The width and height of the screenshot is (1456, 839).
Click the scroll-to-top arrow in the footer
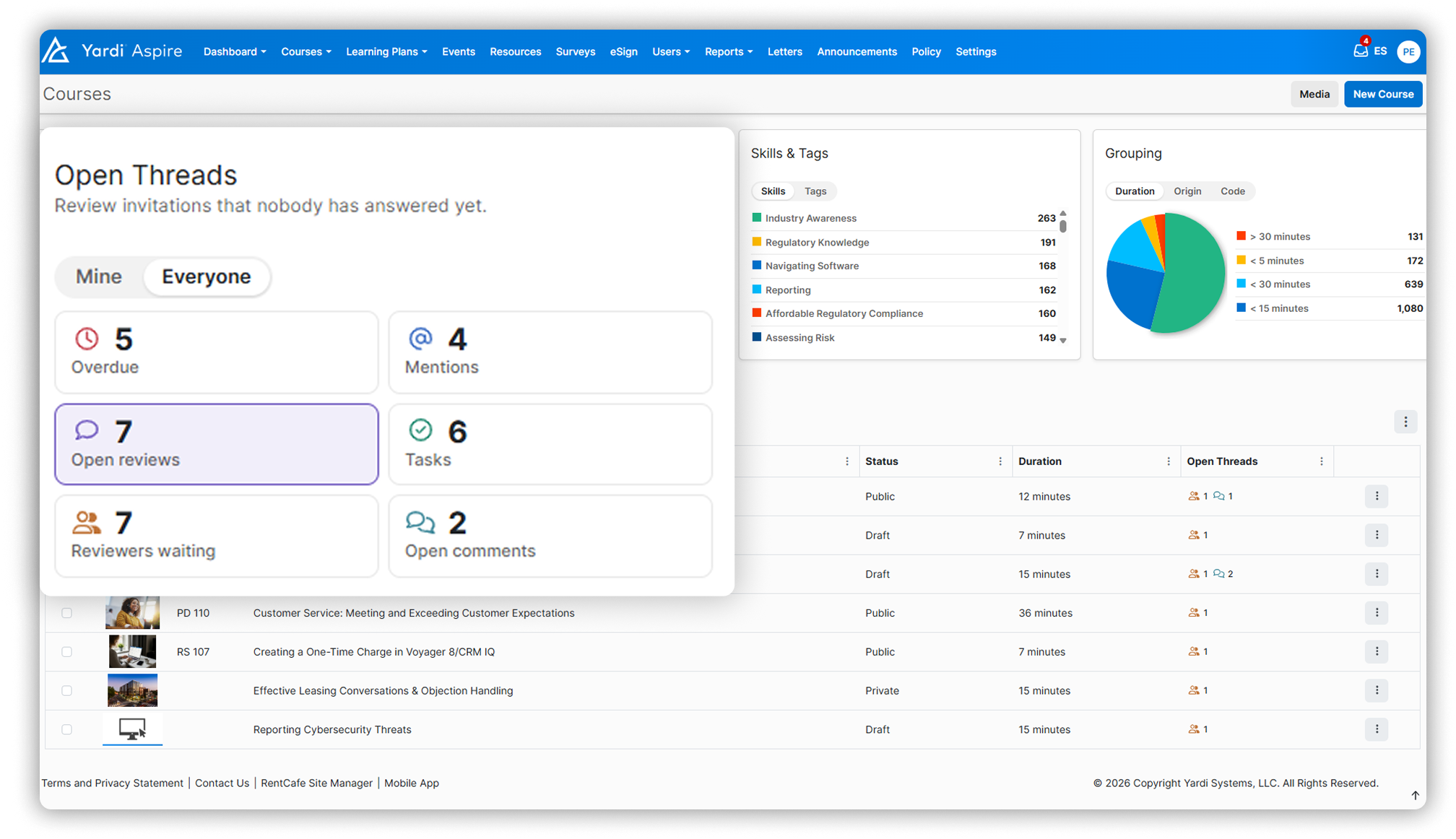click(x=1415, y=795)
